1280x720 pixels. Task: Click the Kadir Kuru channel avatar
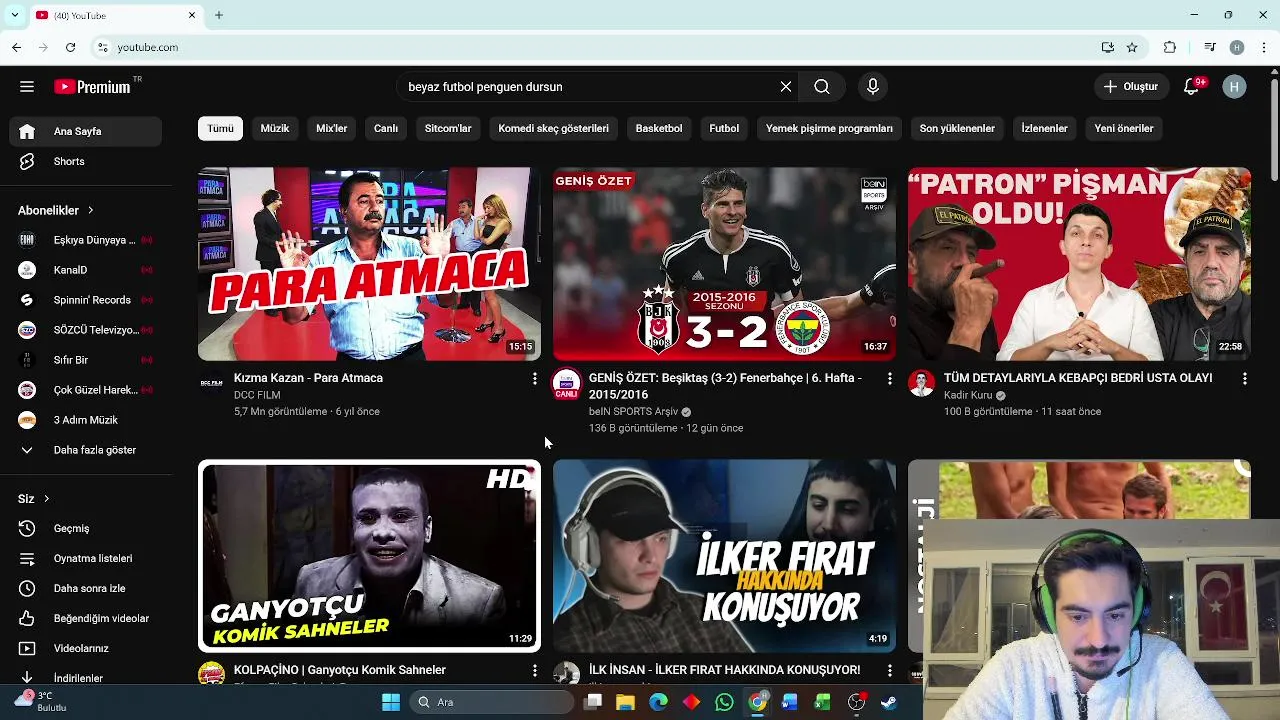click(x=921, y=384)
